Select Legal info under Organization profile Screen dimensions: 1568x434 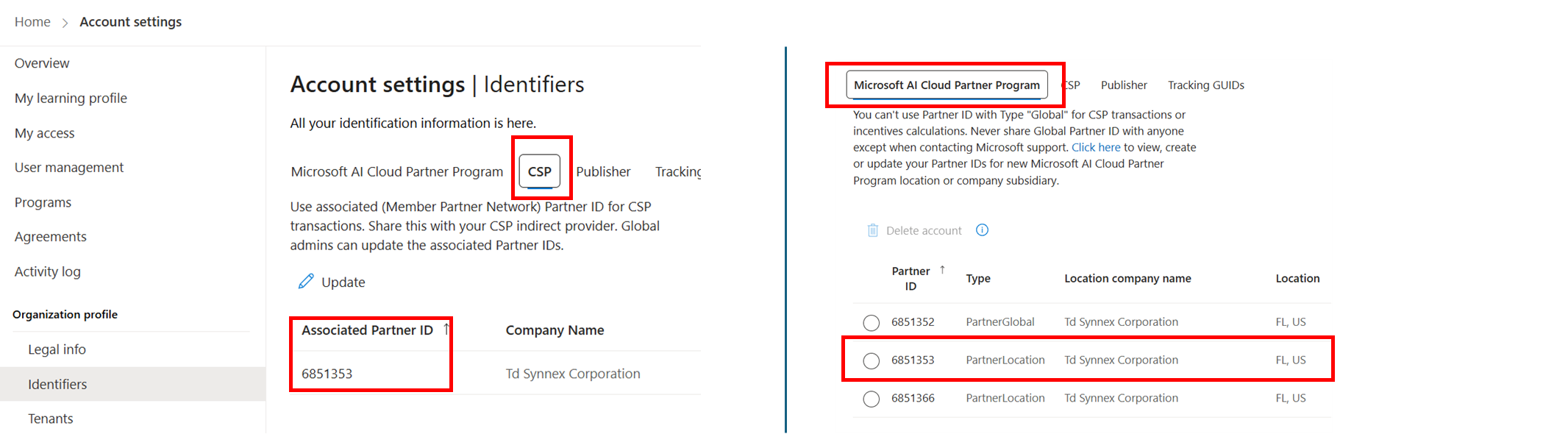point(57,349)
